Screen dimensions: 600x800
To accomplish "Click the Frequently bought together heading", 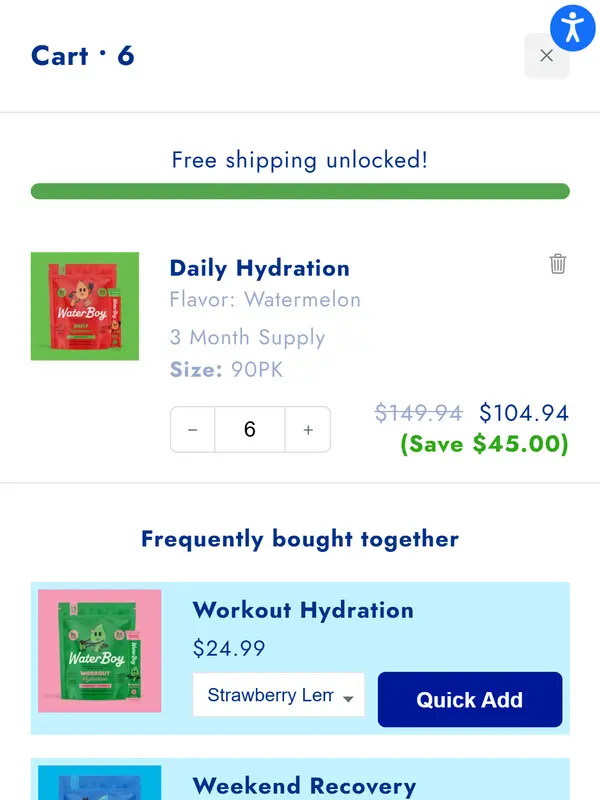I will tap(300, 540).
